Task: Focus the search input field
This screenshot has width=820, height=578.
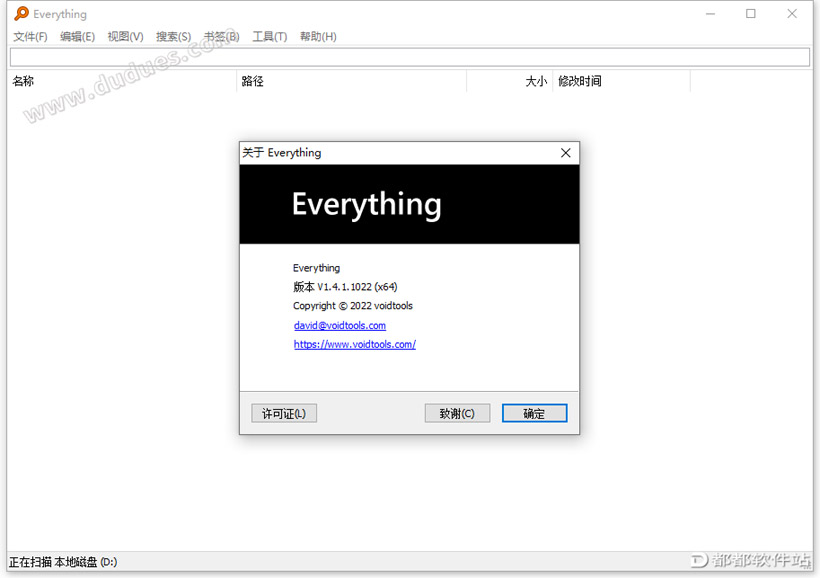Action: tap(410, 57)
